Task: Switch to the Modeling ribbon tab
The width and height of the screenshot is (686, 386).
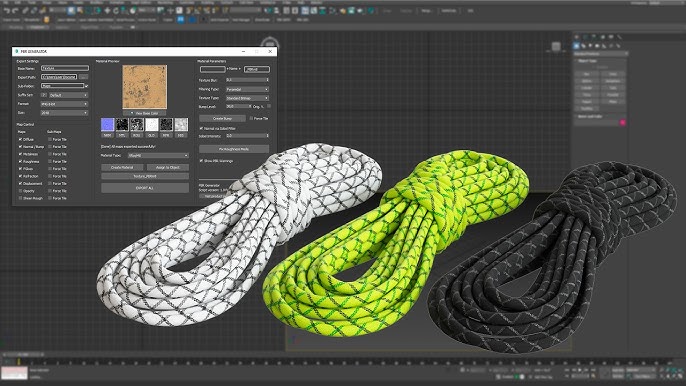Action: pos(16,27)
